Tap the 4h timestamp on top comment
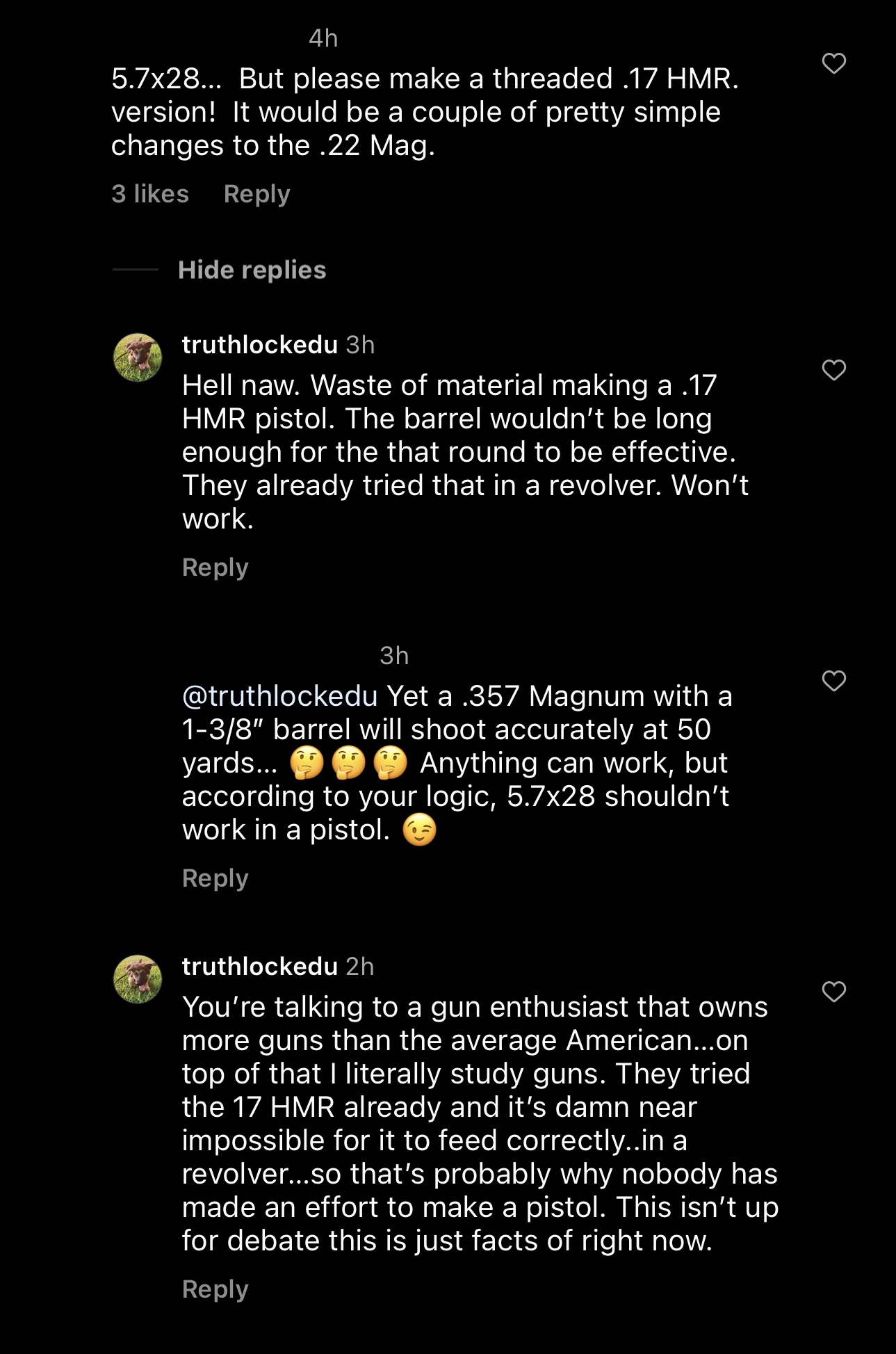896x1354 pixels. tap(323, 38)
